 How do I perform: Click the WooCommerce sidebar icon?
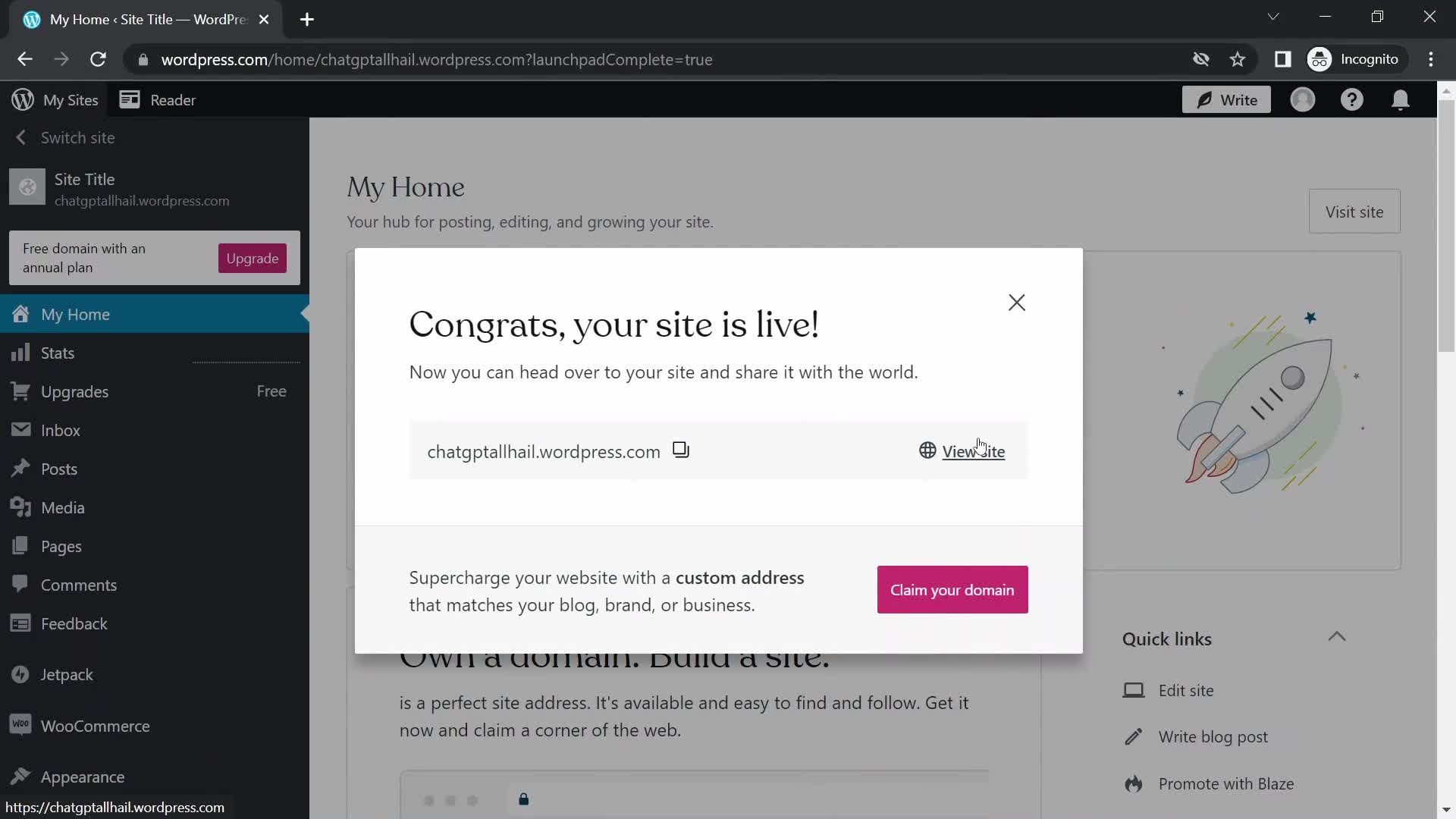20,726
